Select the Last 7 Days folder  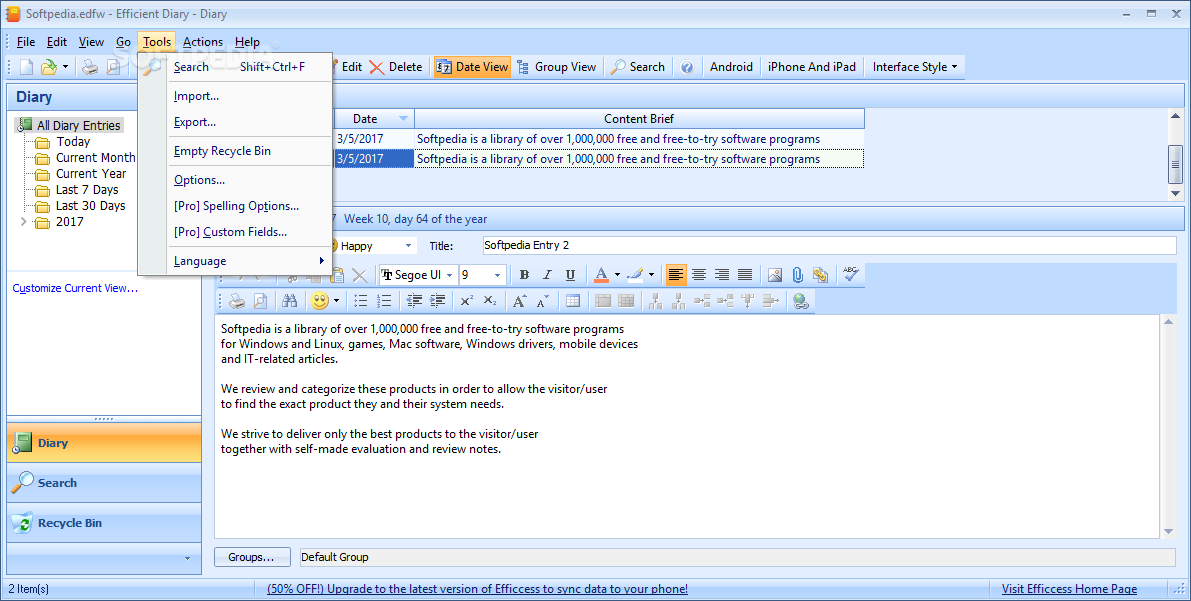pos(87,190)
